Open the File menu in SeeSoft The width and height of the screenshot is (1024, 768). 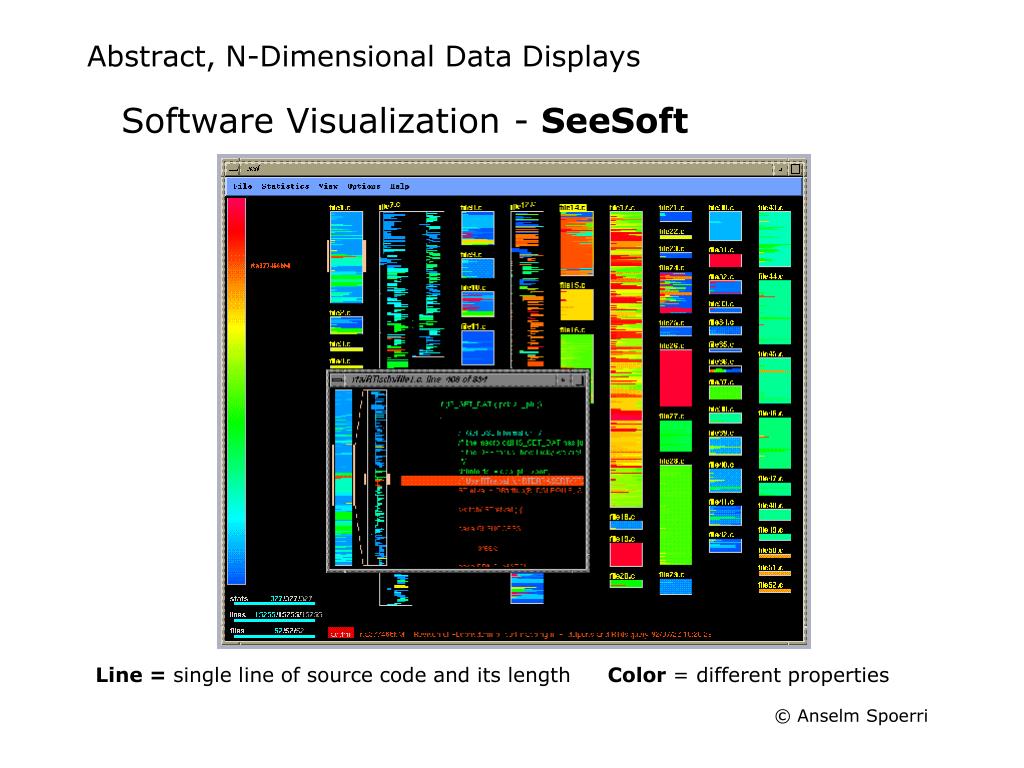[242, 186]
